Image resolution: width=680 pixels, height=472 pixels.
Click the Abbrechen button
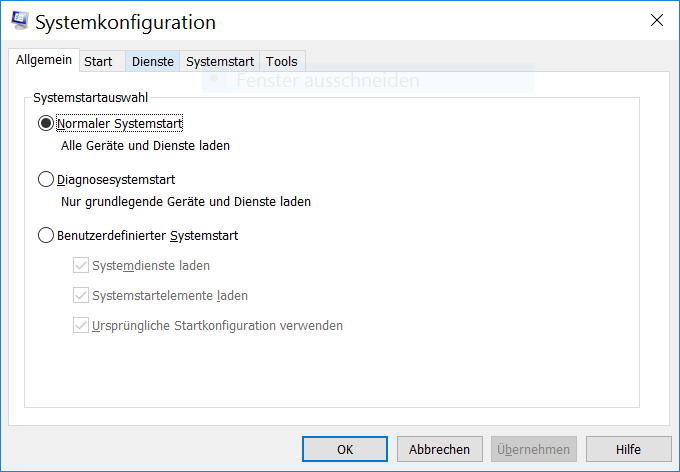pyautogui.click(x=440, y=449)
